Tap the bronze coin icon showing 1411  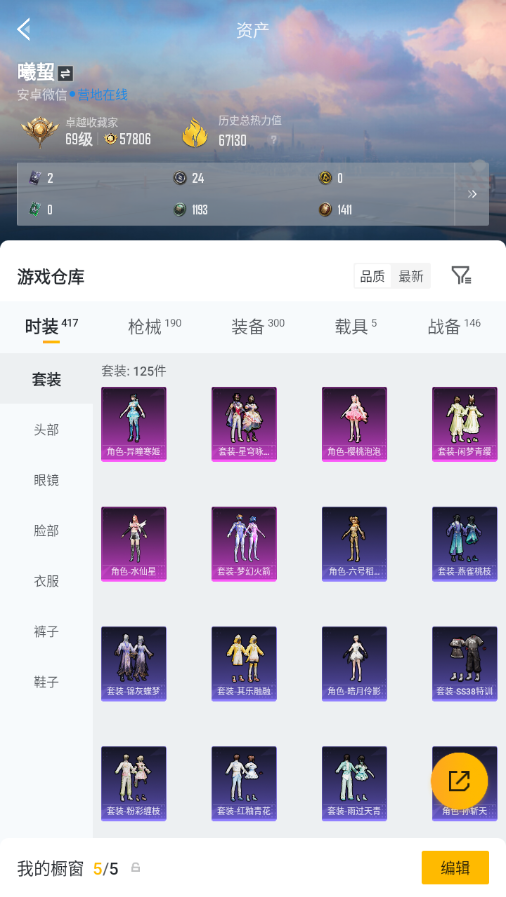325,210
